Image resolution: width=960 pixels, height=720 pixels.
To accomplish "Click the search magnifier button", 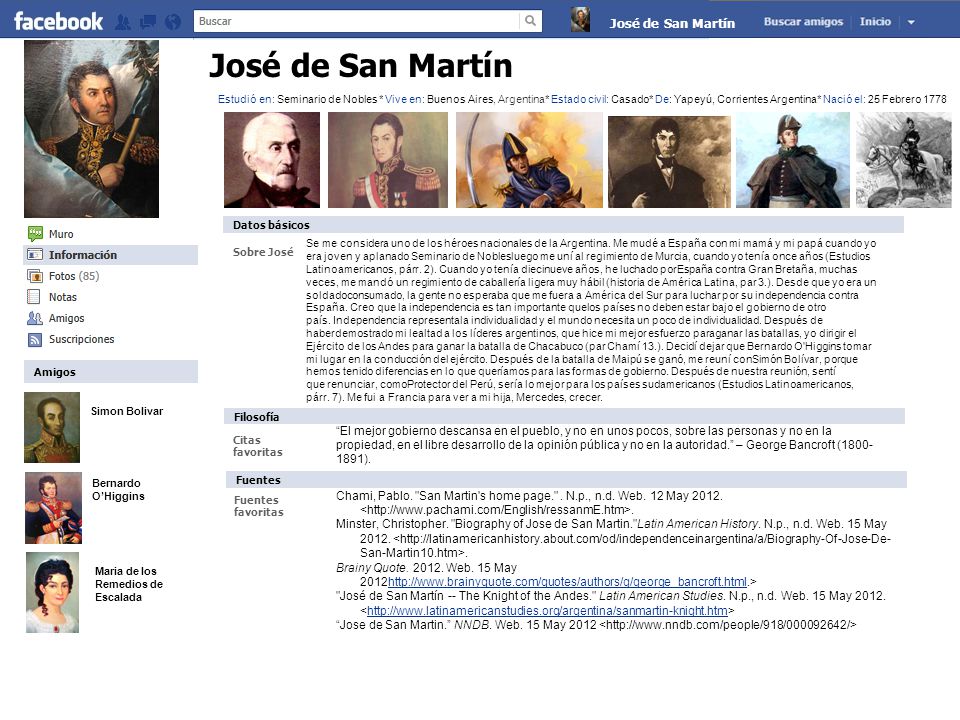I will click(530, 21).
